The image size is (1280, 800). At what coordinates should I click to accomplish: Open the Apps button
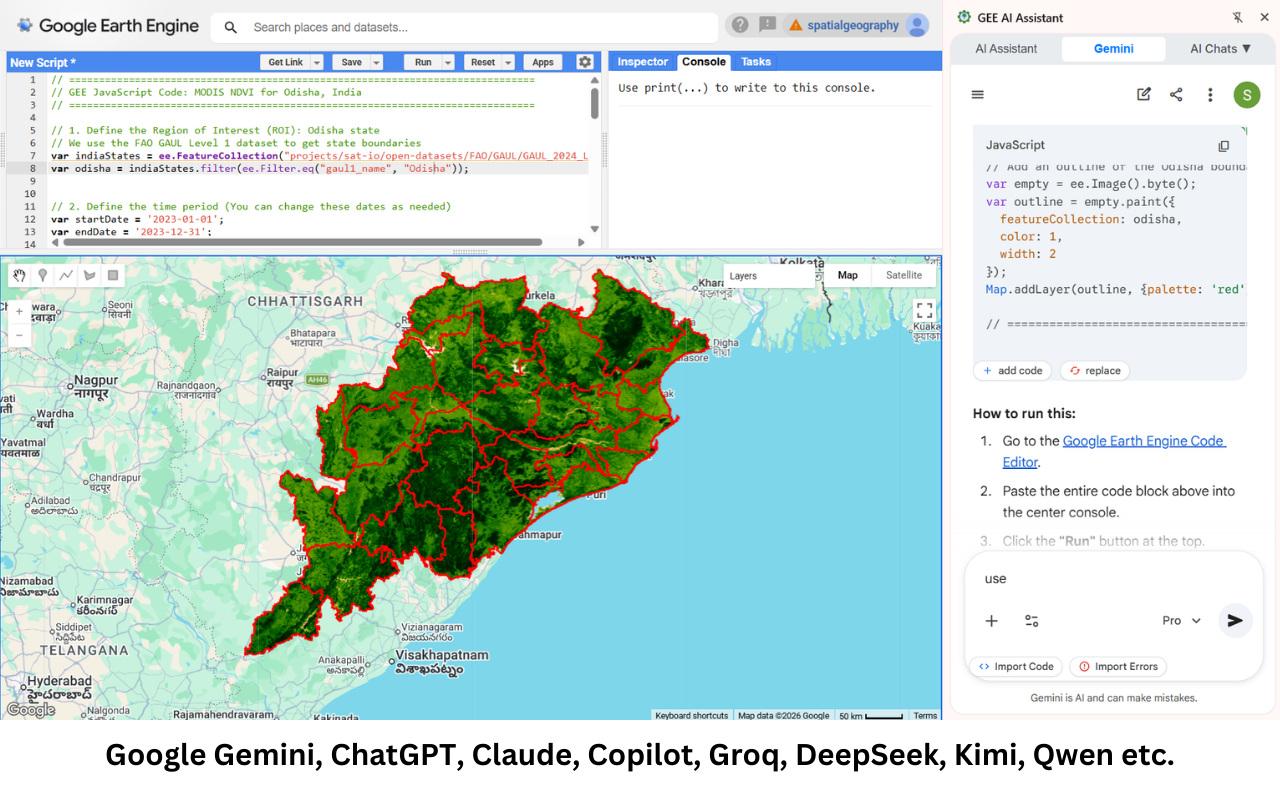tap(544, 62)
